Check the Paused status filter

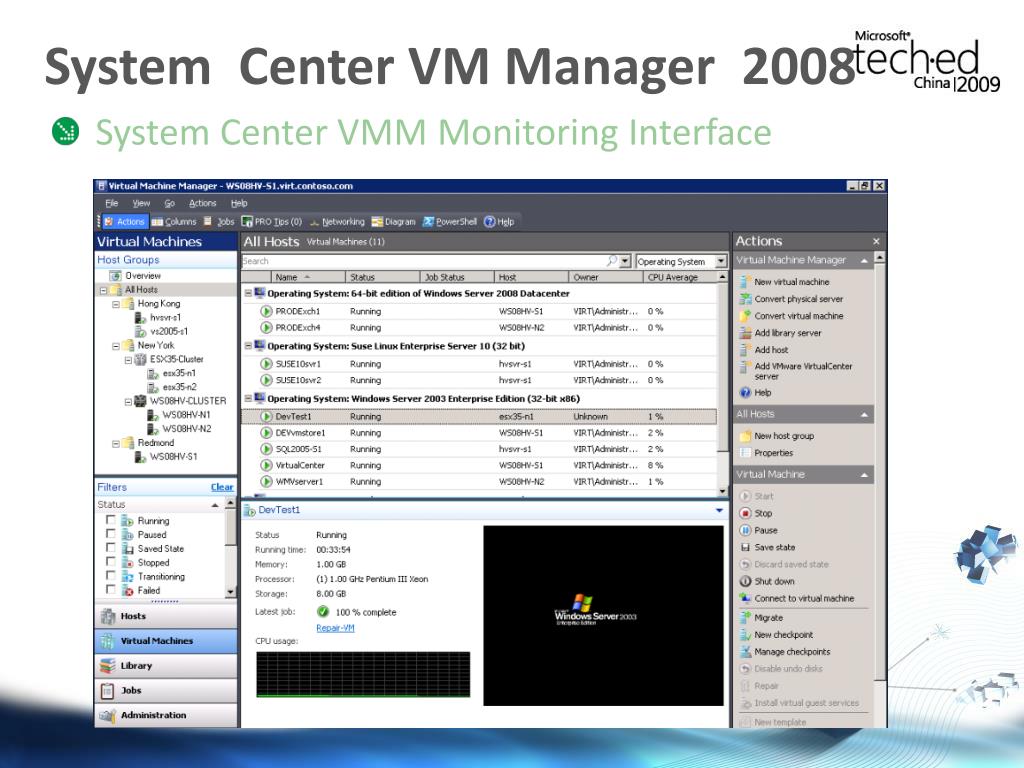coord(110,534)
